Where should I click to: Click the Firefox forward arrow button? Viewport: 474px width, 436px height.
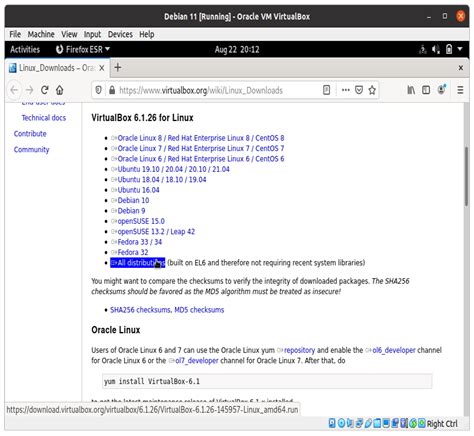coord(29,90)
